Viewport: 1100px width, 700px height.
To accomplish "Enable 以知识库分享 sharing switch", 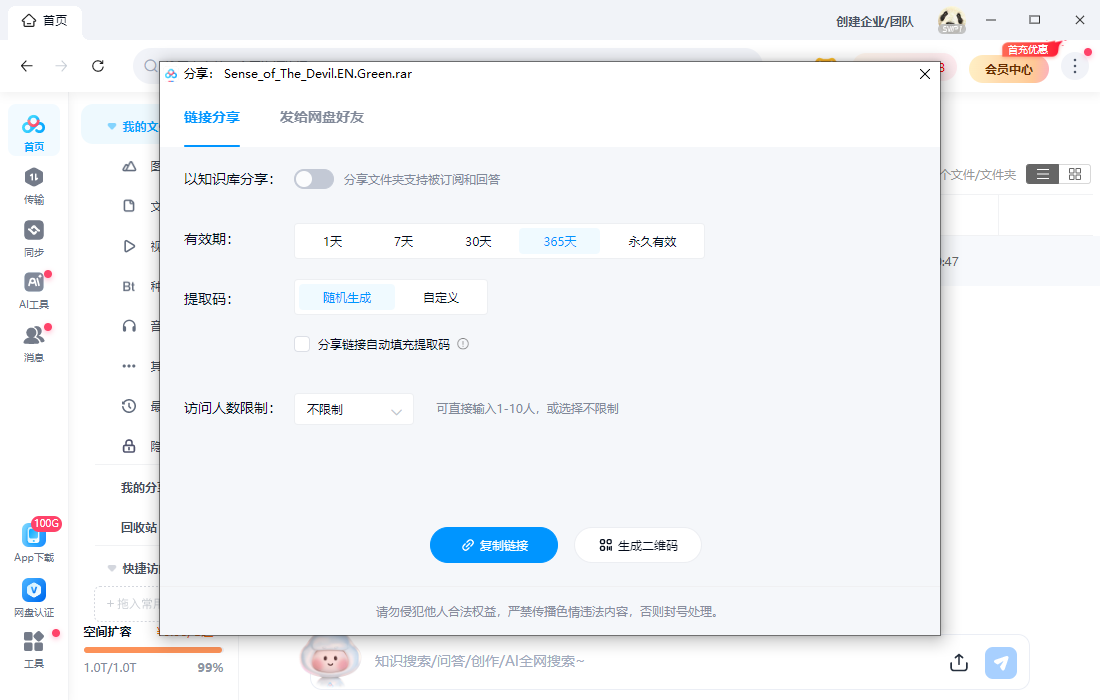I will point(313,178).
